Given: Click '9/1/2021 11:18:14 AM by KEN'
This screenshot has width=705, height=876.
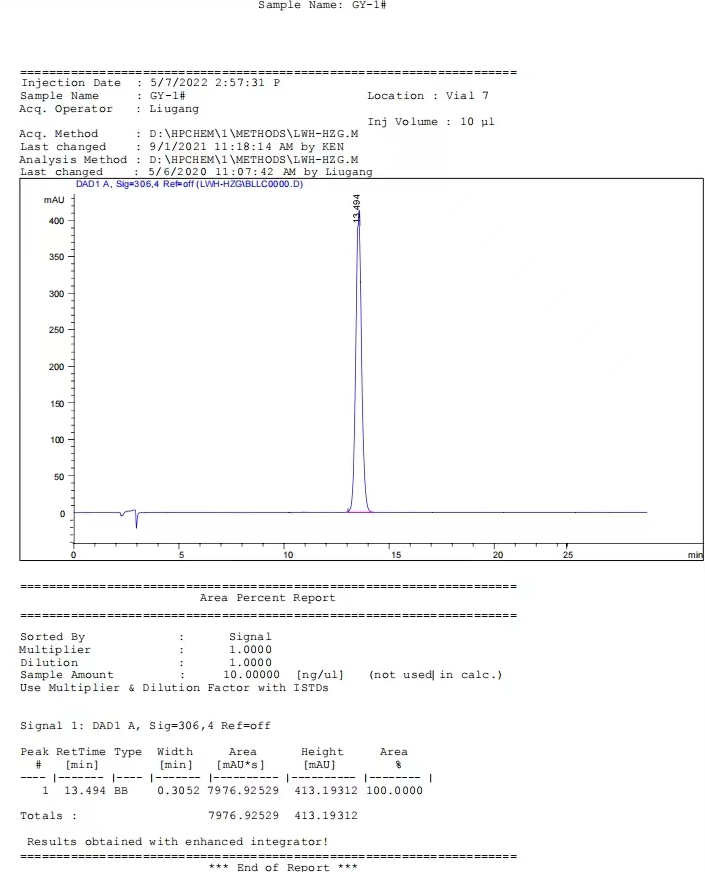Looking at the screenshot, I should (x=246, y=147).
